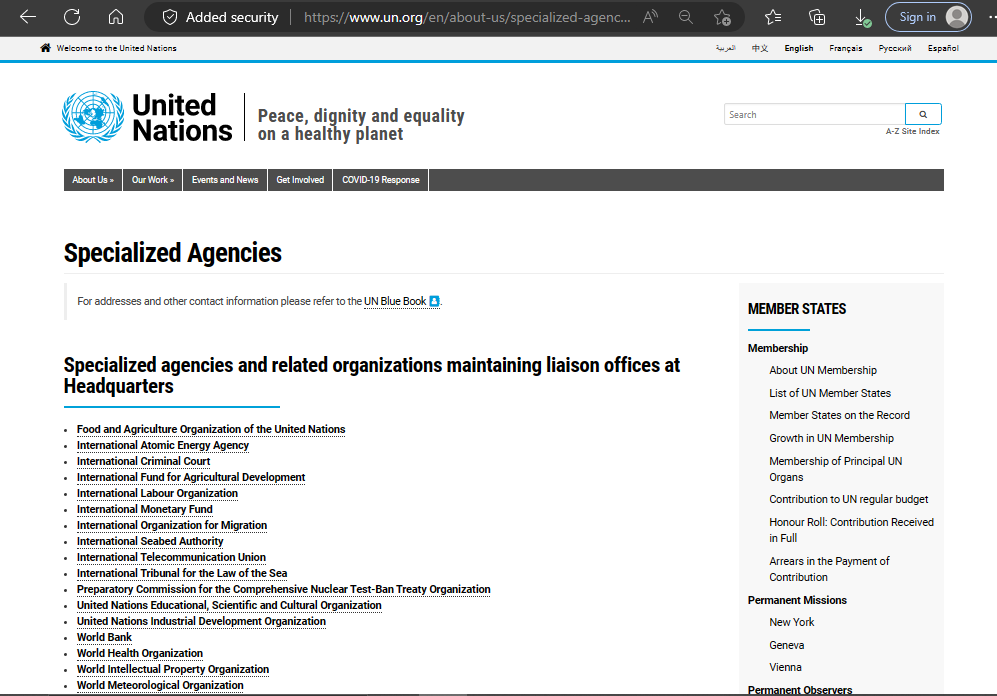This screenshot has width=997, height=696.
Task: Open International Organization for Migration link
Action: tap(172, 525)
